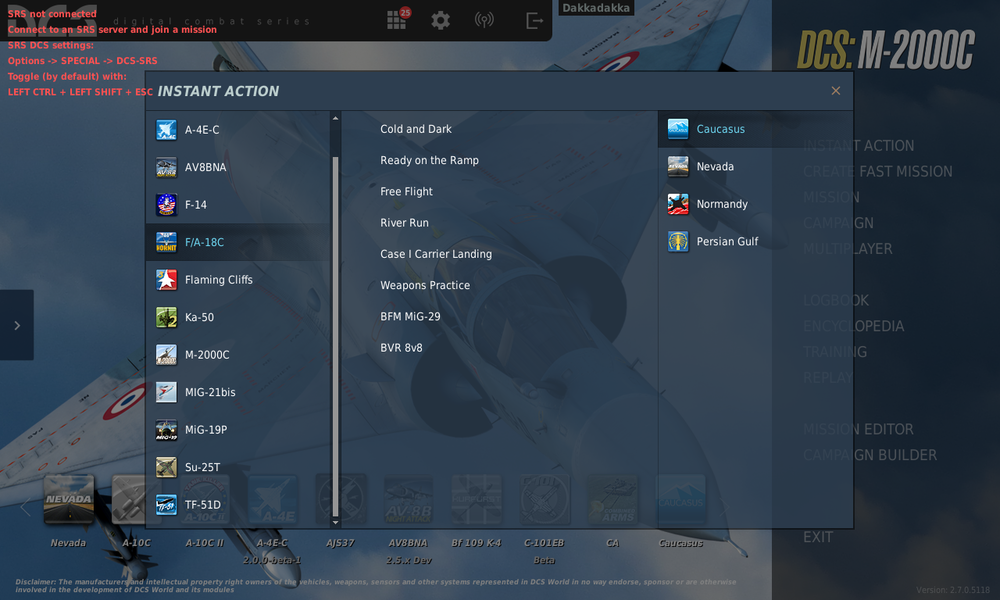This screenshot has width=1000, height=600.
Task: Choose the Persian Gulf map label
Action: point(727,242)
